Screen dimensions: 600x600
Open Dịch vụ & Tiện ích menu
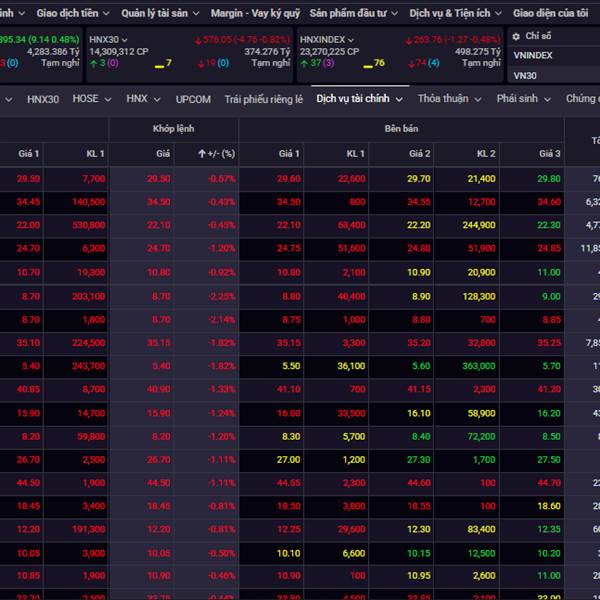pos(455,13)
